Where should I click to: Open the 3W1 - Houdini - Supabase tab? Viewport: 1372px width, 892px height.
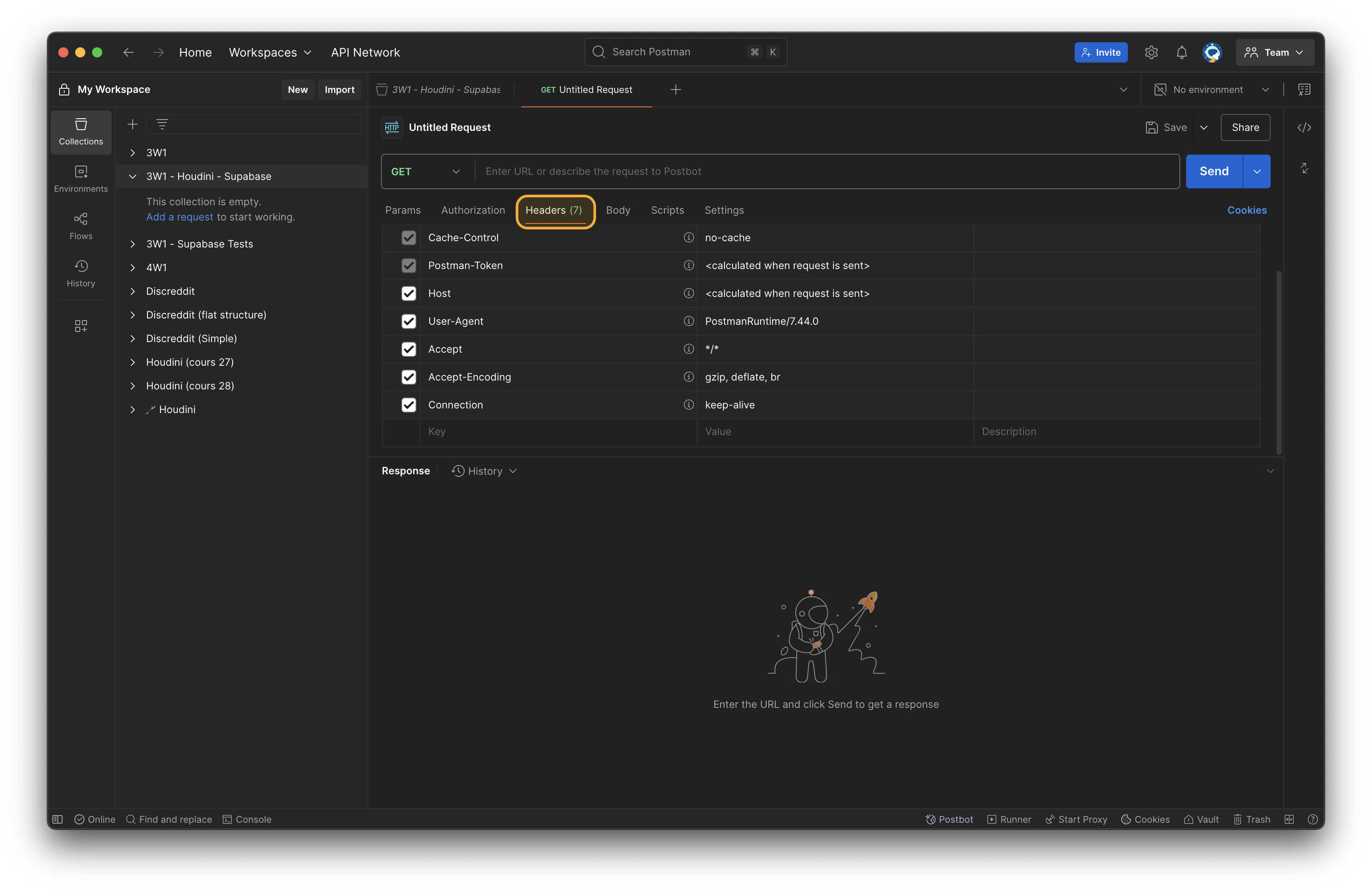(x=440, y=89)
